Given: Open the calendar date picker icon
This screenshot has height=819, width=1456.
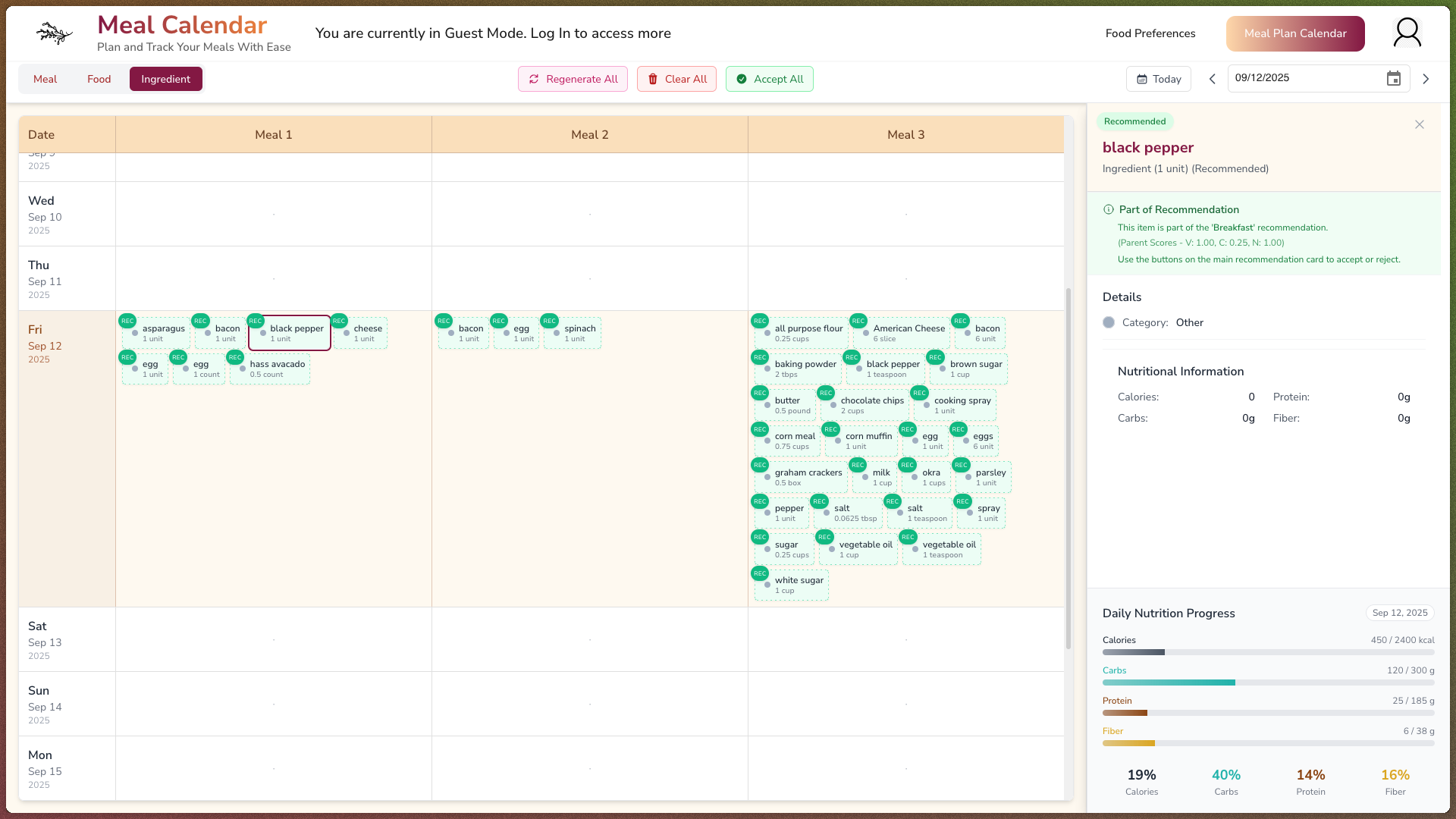Looking at the screenshot, I should tap(1393, 79).
